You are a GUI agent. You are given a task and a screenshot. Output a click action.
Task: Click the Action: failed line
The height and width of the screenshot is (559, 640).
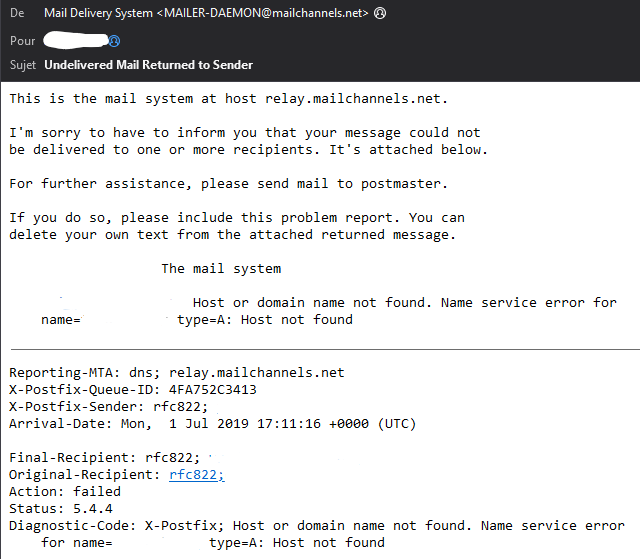[x=65, y=492]
